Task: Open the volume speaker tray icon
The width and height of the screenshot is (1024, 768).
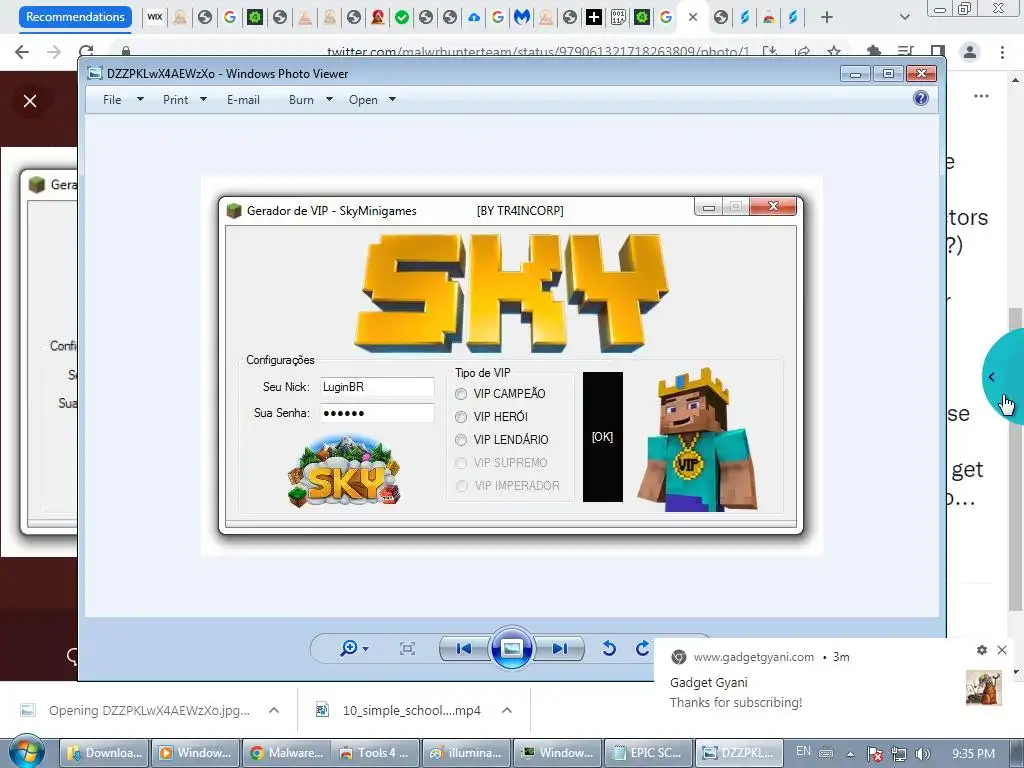Action: [923, 754]
